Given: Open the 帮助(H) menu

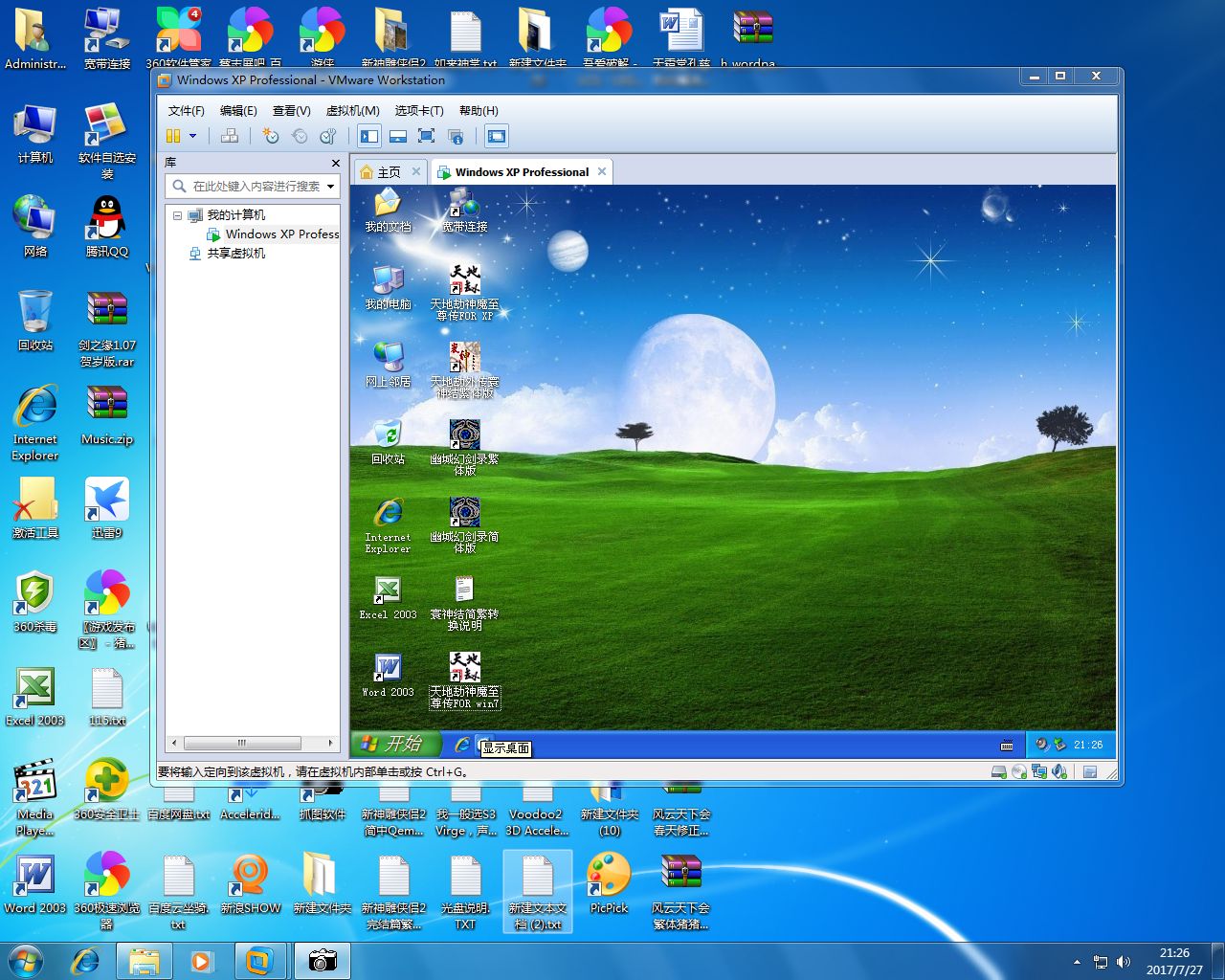Looking at the screenshot, I should (479, 110).
